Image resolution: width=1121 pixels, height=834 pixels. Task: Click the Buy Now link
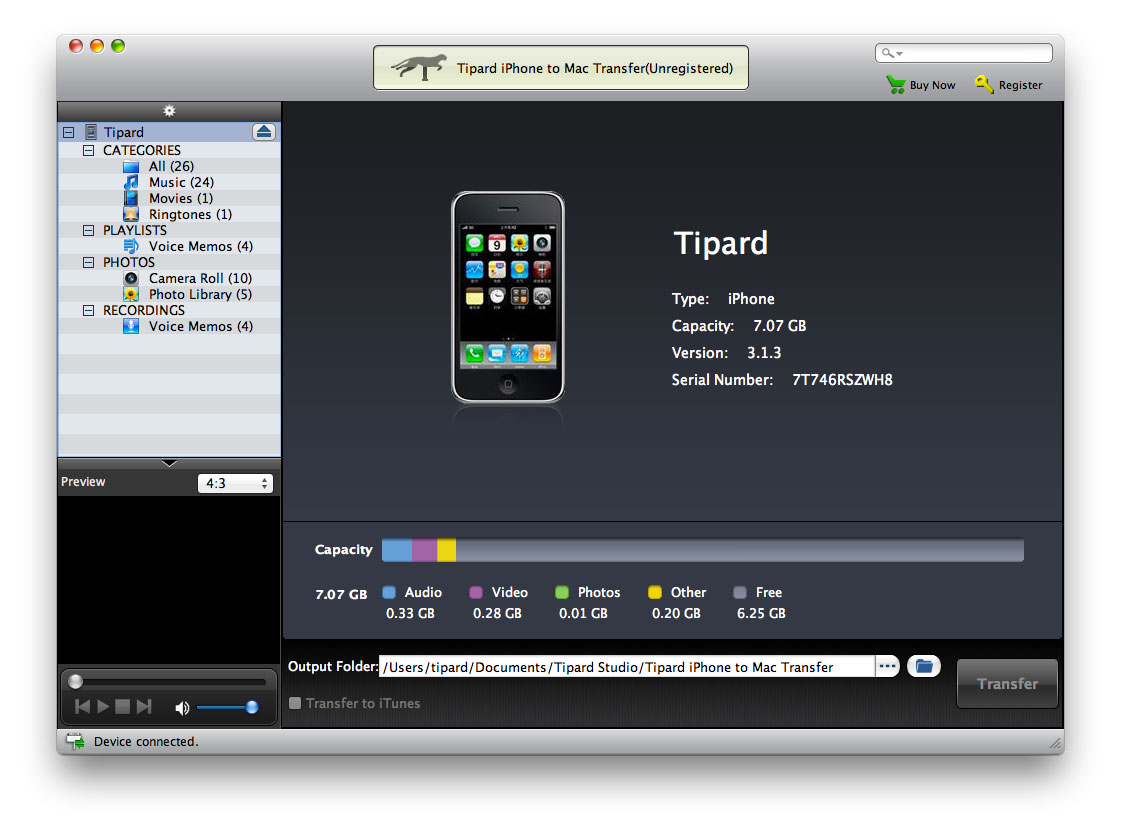[x=932, y=85]
